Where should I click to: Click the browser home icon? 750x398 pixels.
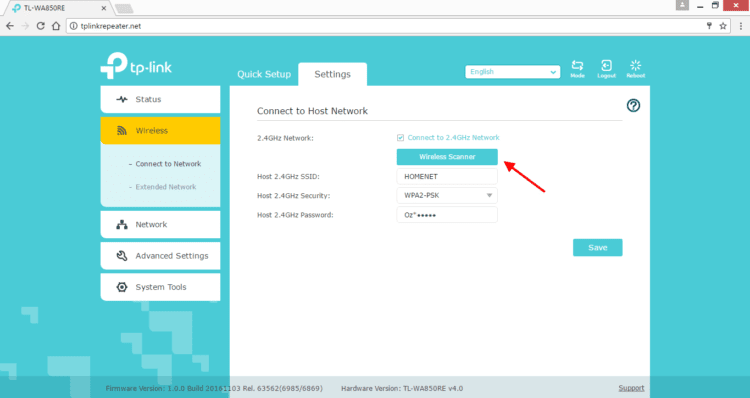pyautogui.click(x=56, y=26)
